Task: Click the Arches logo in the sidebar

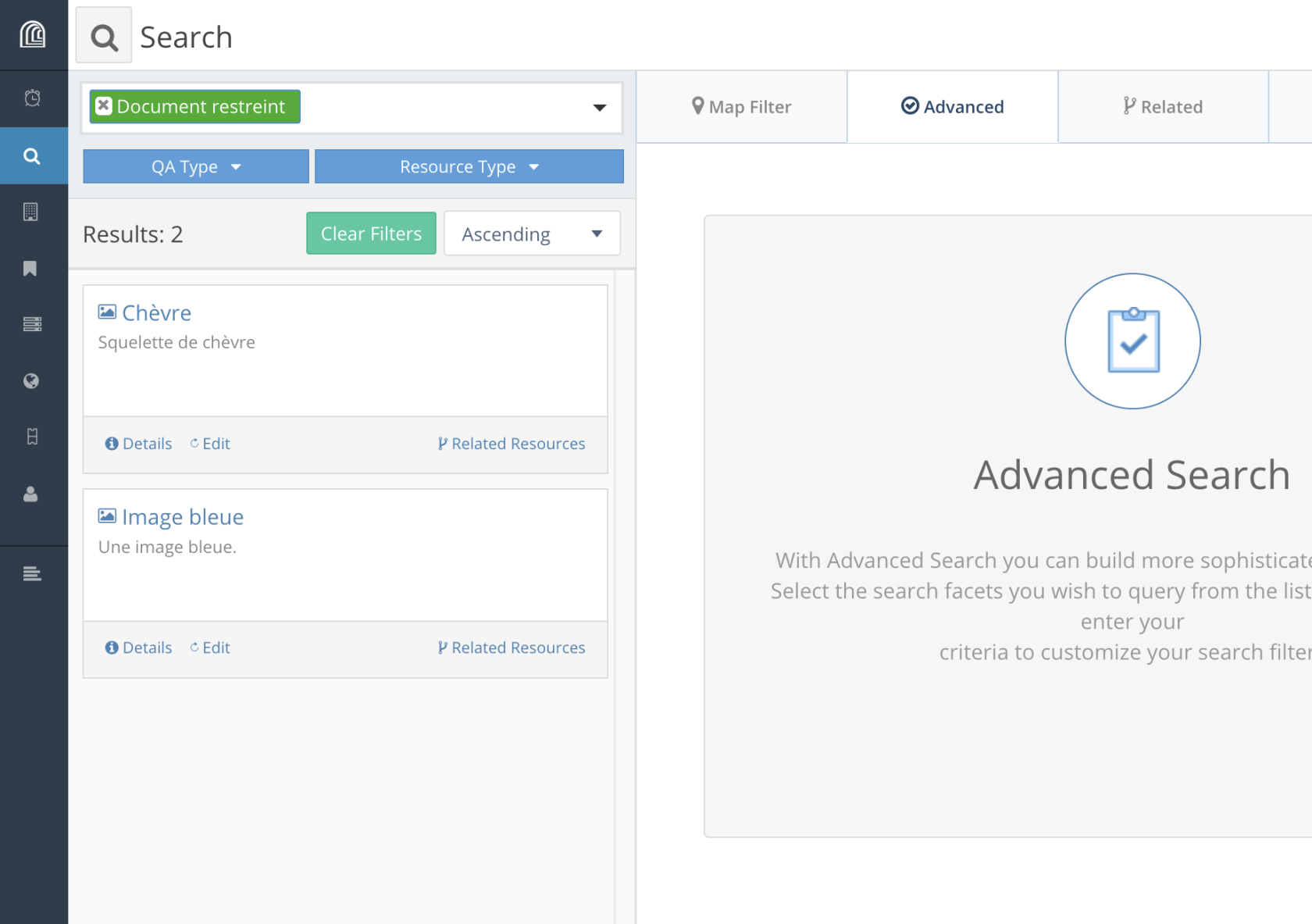Action: [33, 35]
